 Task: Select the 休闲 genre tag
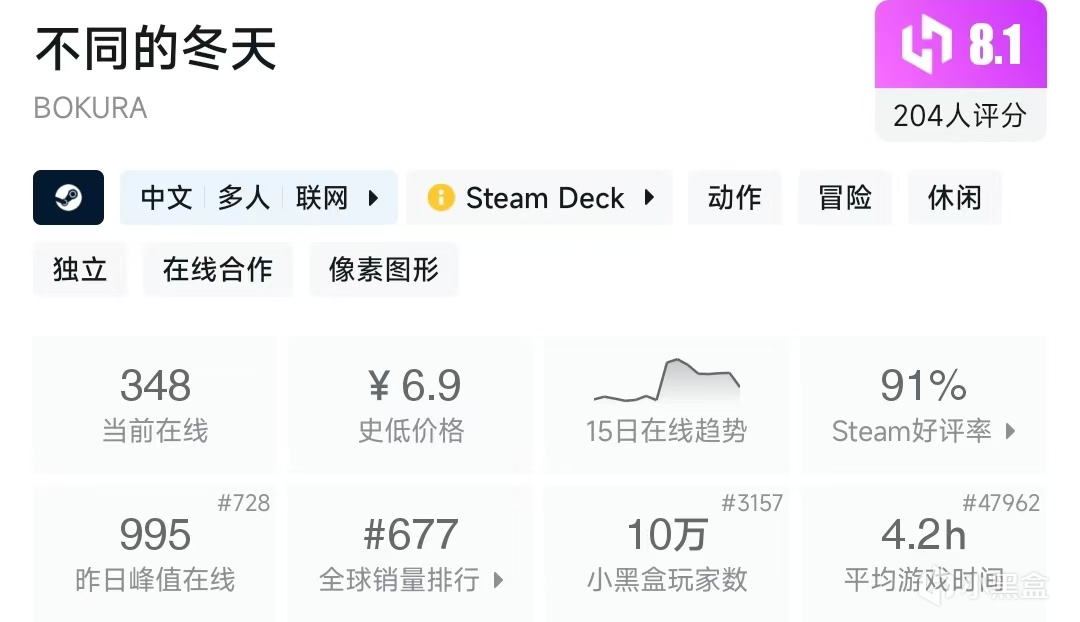point(954,197)
